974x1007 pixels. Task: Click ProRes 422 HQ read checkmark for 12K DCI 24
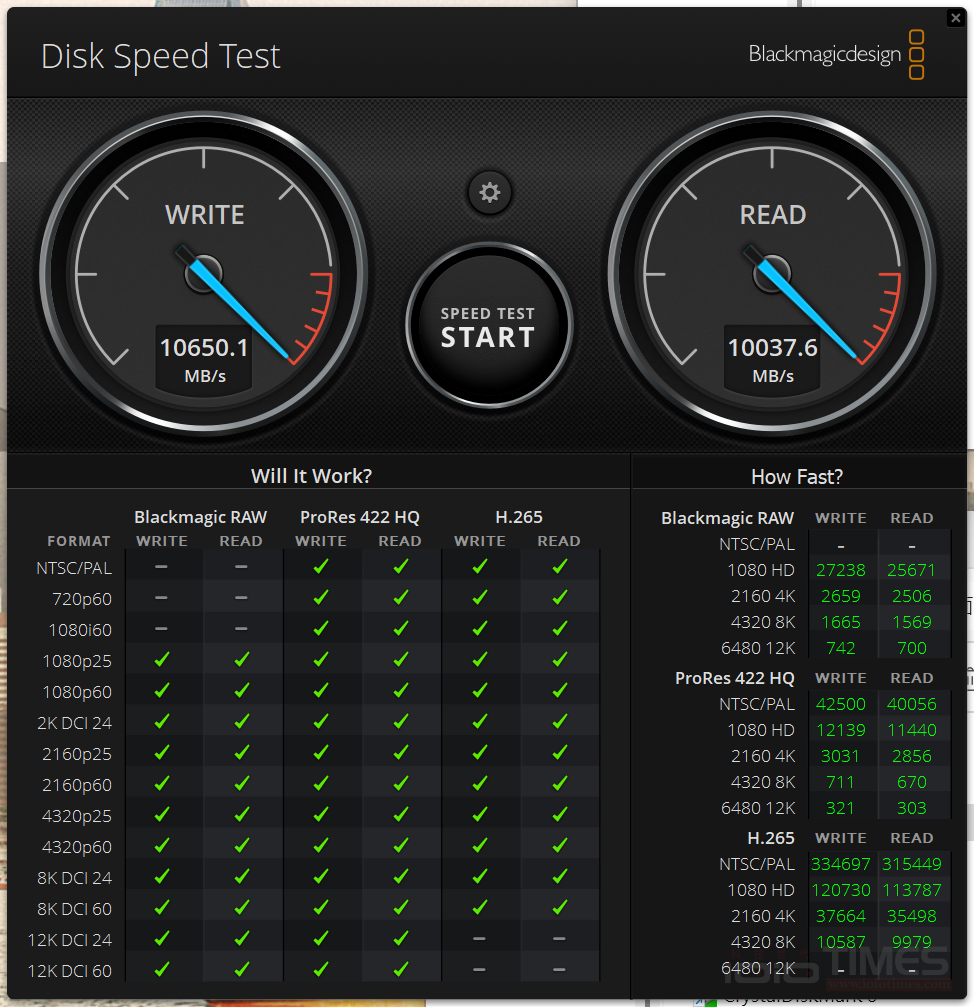(x=401, y=938)
